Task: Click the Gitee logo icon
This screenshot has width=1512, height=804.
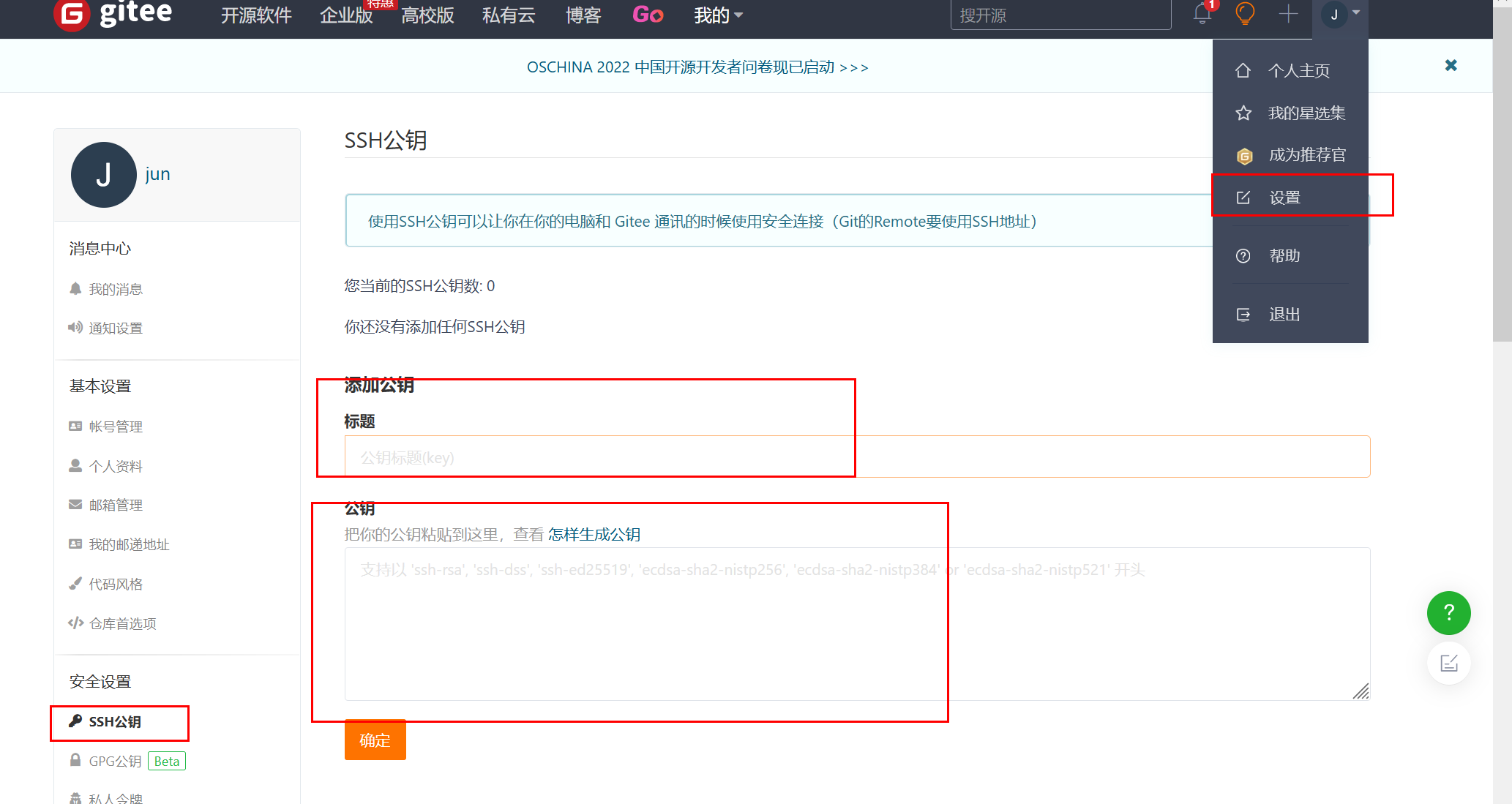Action: click(x=72, y=15)
